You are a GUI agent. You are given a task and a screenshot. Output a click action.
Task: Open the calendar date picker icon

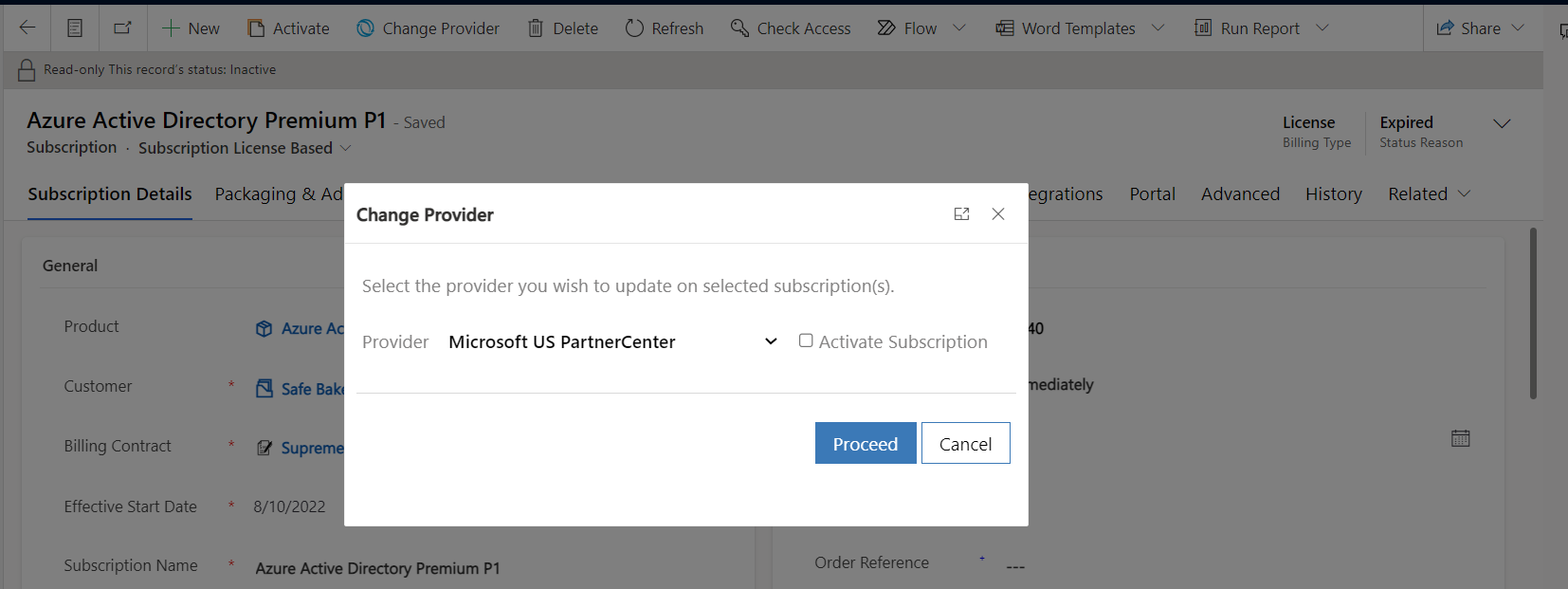[1461, 438]
